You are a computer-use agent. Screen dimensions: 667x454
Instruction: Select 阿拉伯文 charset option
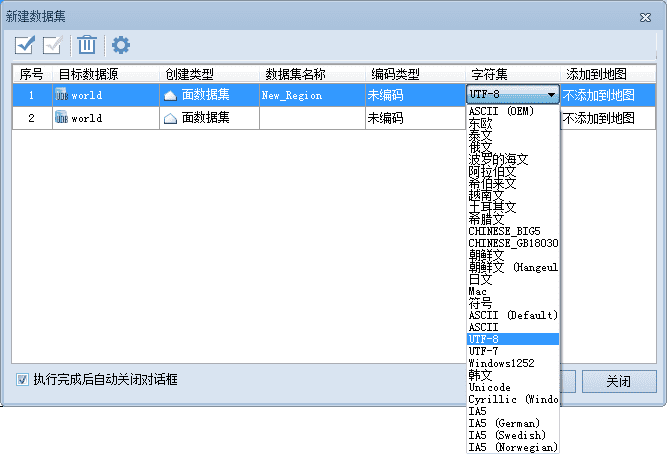(x=513, y=171)
